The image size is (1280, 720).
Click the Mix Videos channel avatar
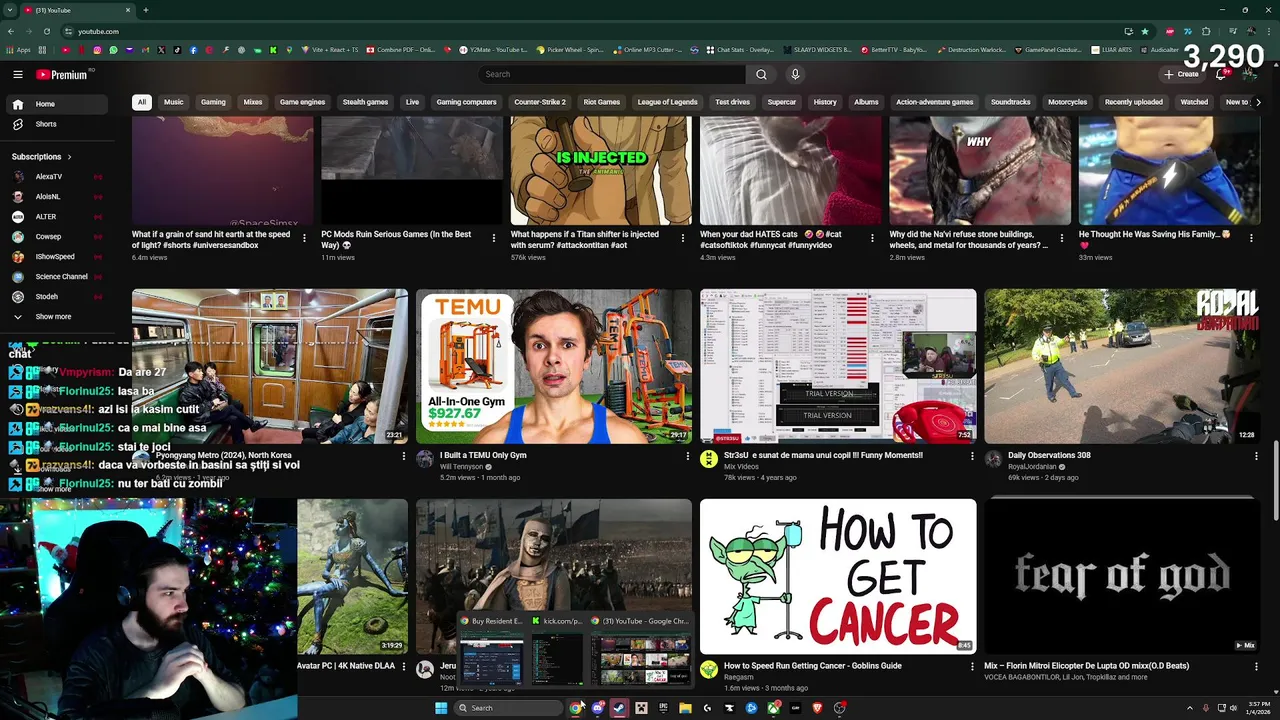coord(709,460)
